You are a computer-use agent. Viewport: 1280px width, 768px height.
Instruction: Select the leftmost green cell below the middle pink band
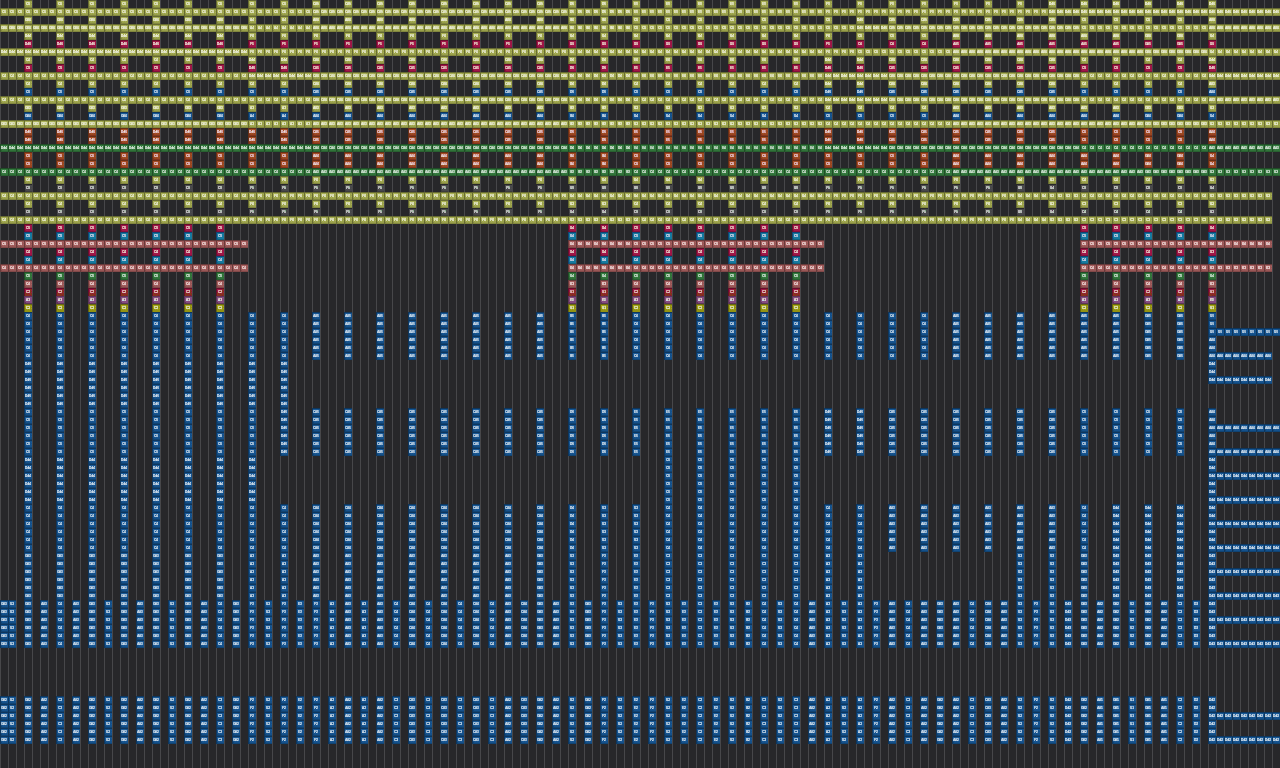(x=572, y=276)
